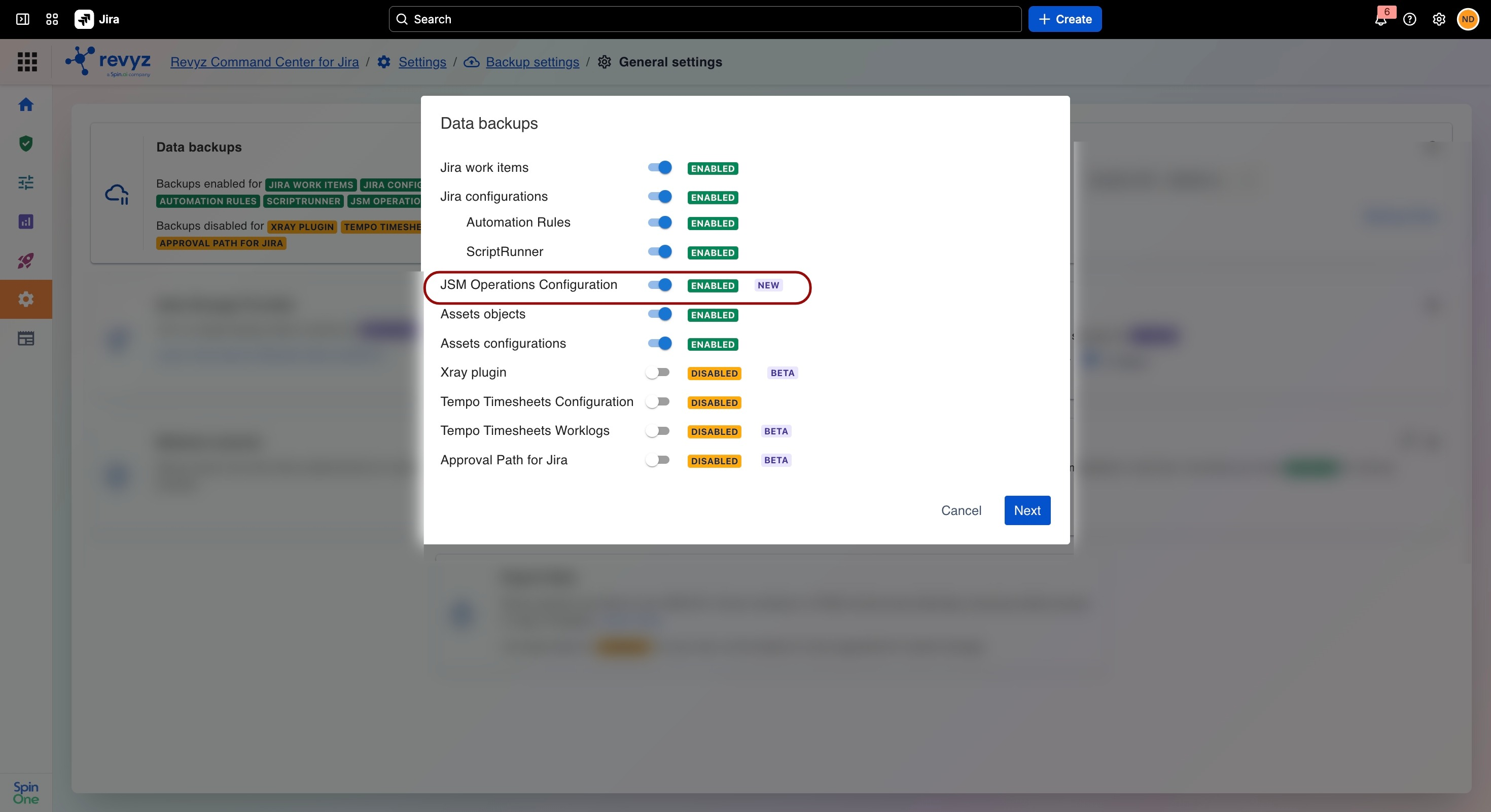Toggle Assets objects backup
The height and width of the screenshot is (812, 1491).
tap(660, 314)
